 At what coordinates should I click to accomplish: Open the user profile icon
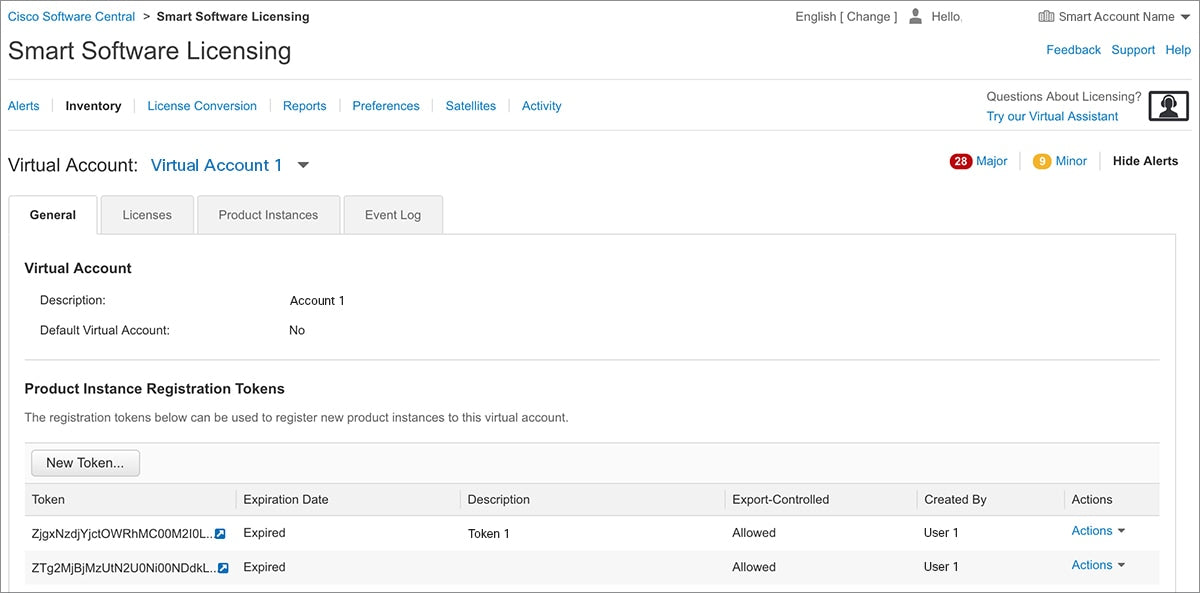point(914,16)
